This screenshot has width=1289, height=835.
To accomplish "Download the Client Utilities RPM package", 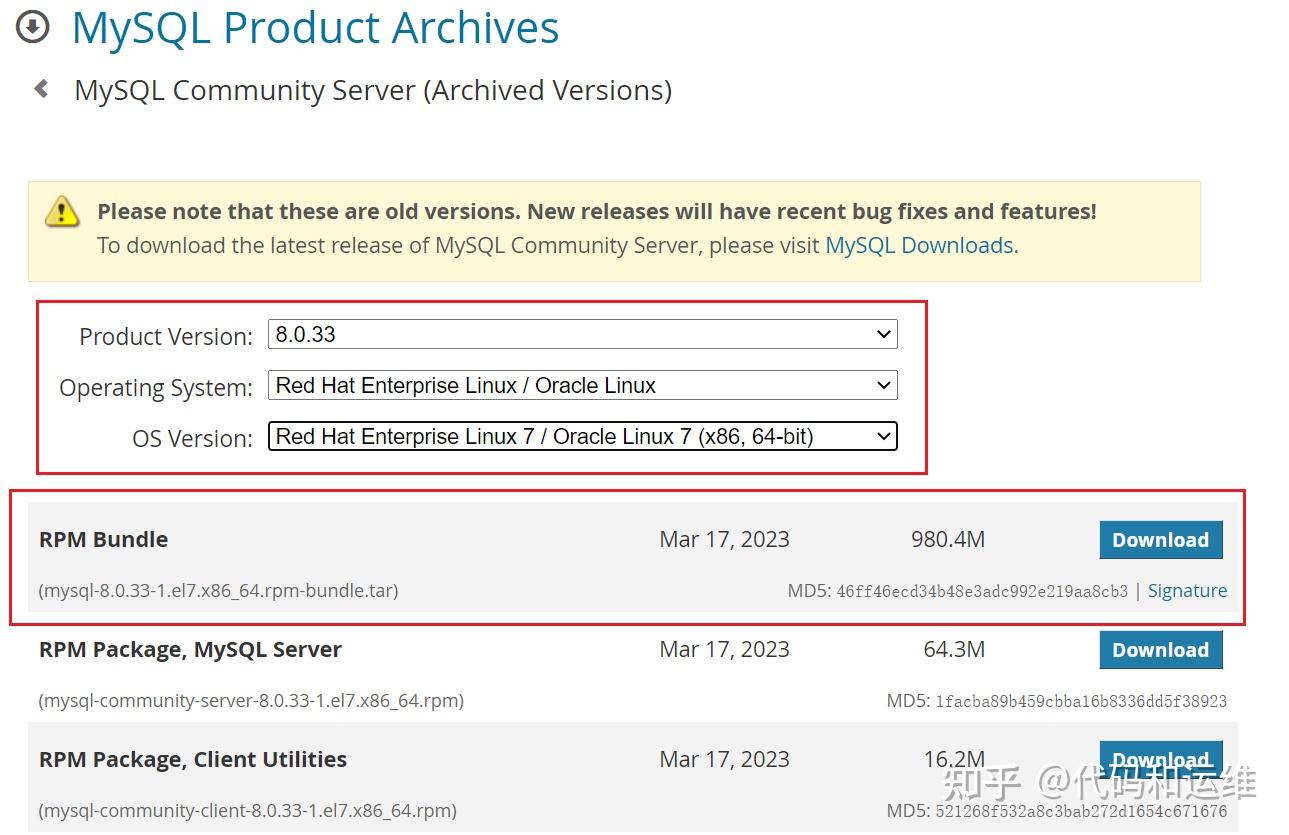I will click(x=1160, y=758).
